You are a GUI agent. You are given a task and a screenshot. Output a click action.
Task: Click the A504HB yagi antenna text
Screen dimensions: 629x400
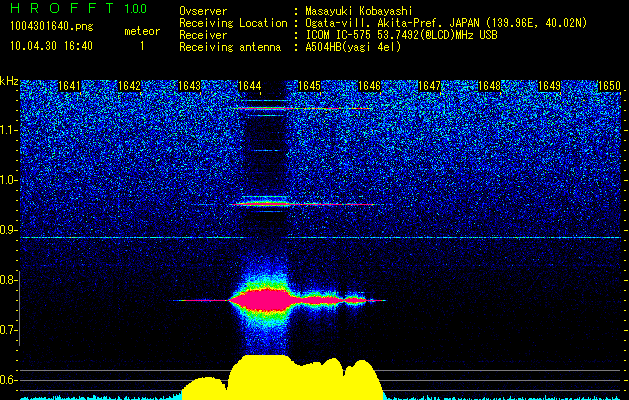pos(353,47)
